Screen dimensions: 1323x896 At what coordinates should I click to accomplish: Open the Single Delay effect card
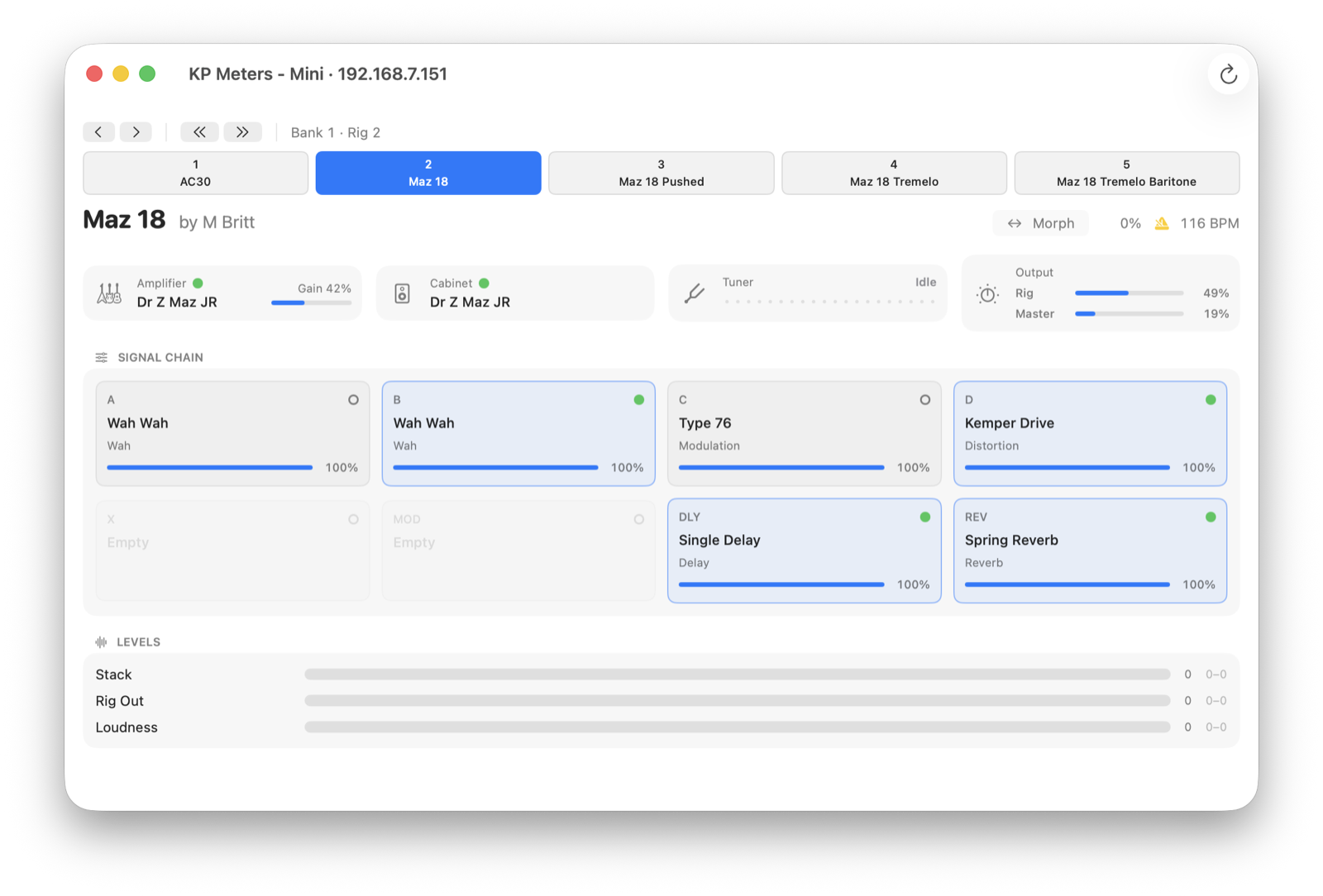click(x=805, y=550)
